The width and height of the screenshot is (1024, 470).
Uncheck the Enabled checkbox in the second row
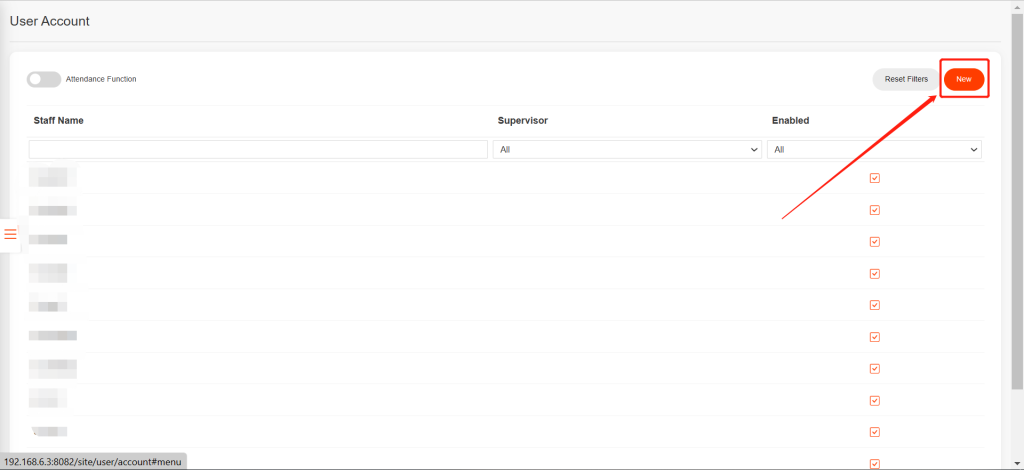coord(875,210)
